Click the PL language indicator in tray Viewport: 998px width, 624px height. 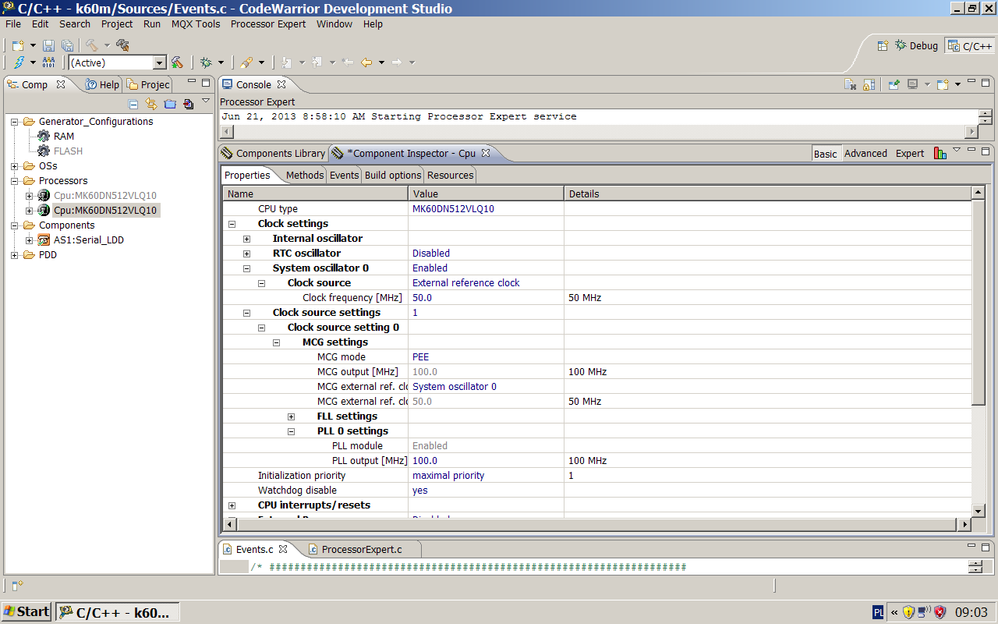coord(878,613)
